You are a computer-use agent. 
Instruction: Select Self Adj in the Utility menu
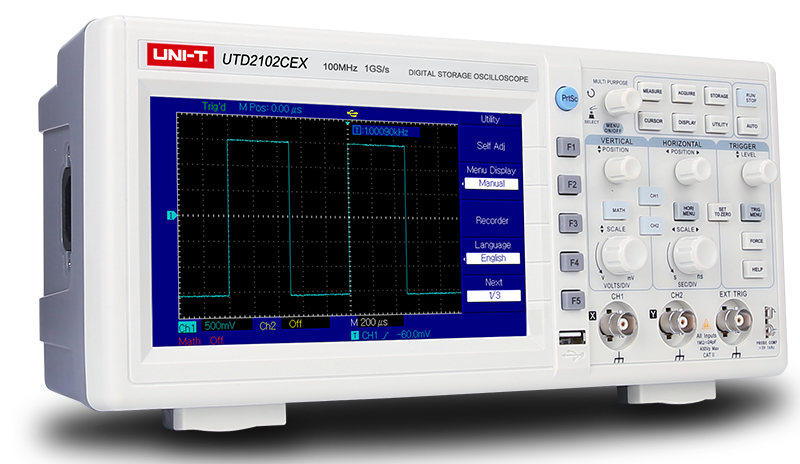coord(490,146)
